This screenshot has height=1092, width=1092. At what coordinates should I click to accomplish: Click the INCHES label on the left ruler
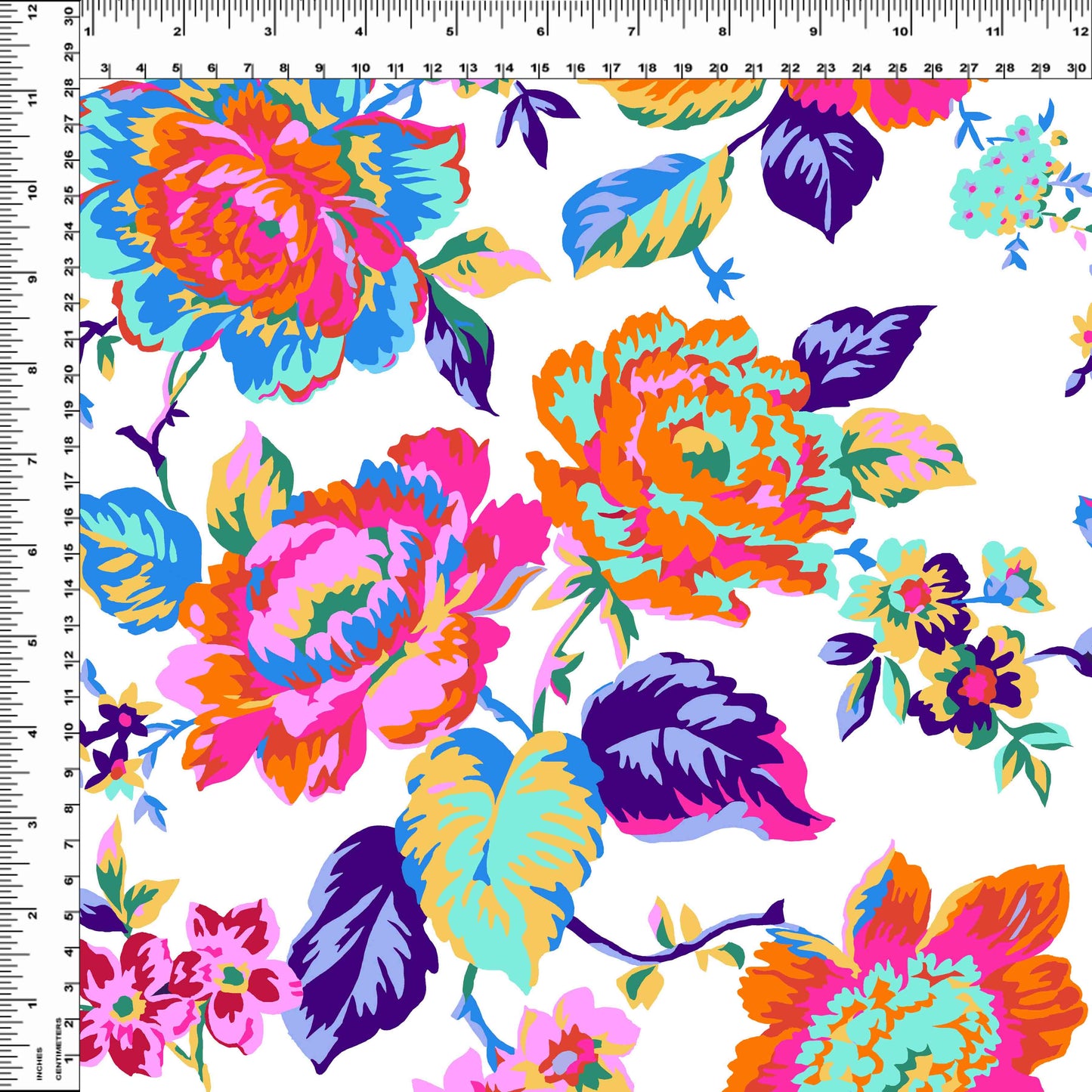coord(39,1063)
